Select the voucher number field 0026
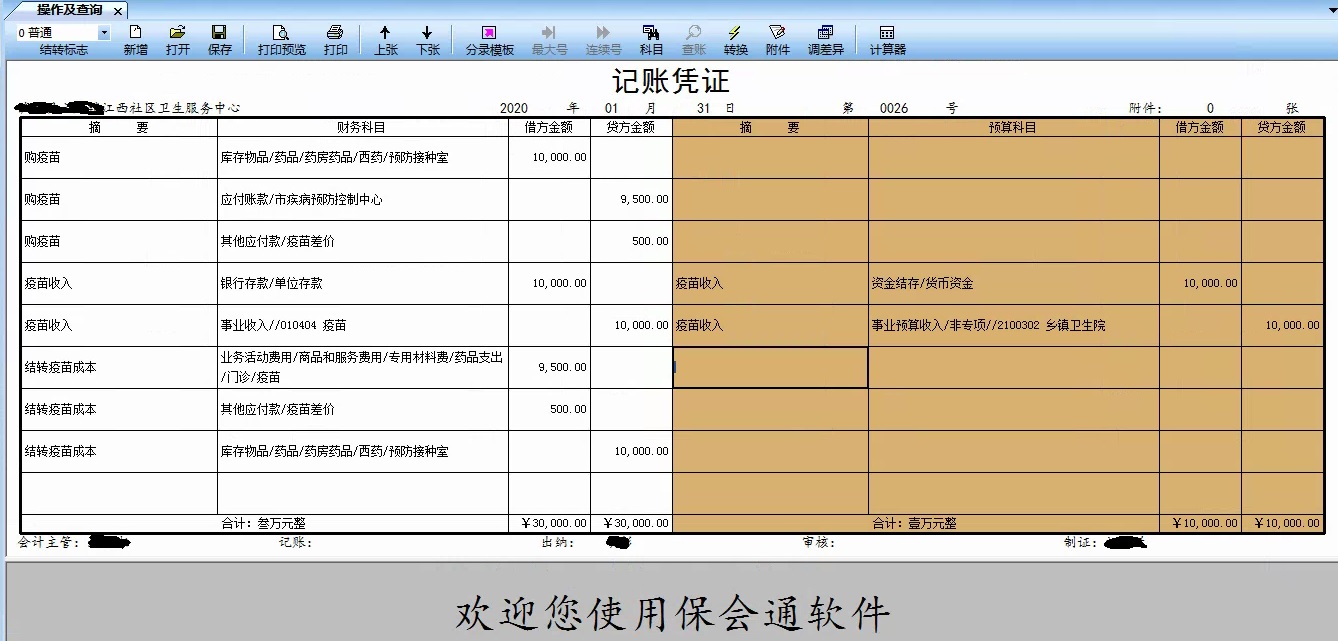This screenshot has height=641, width=1338. [x=893, y=108]
